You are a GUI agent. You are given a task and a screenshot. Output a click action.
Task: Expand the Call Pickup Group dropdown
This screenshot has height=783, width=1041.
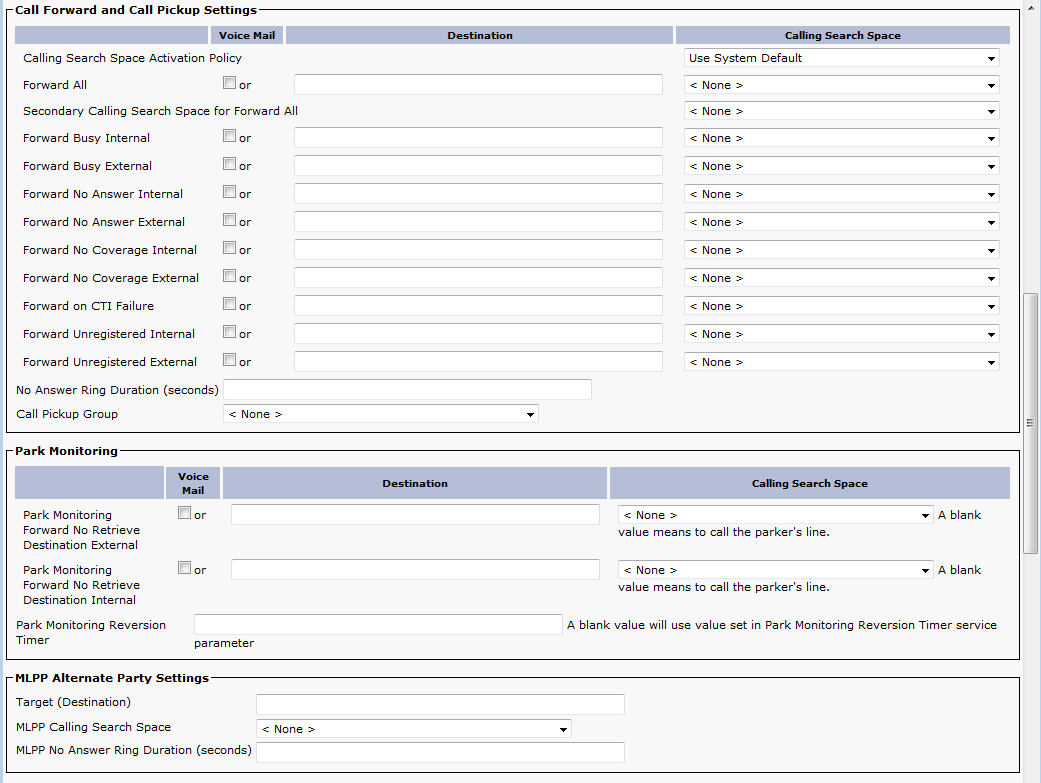[x=380, y=414]
